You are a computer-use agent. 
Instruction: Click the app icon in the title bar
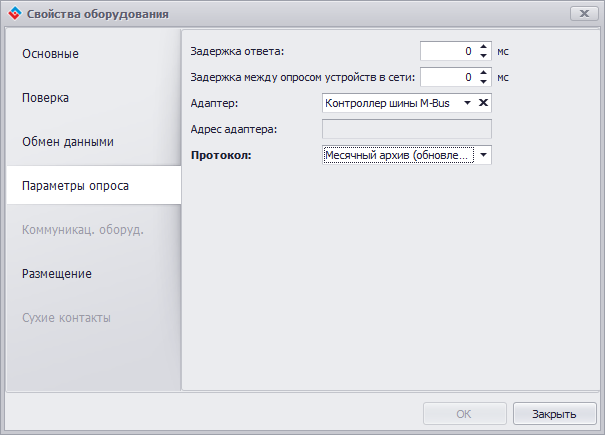pos(16,14)
